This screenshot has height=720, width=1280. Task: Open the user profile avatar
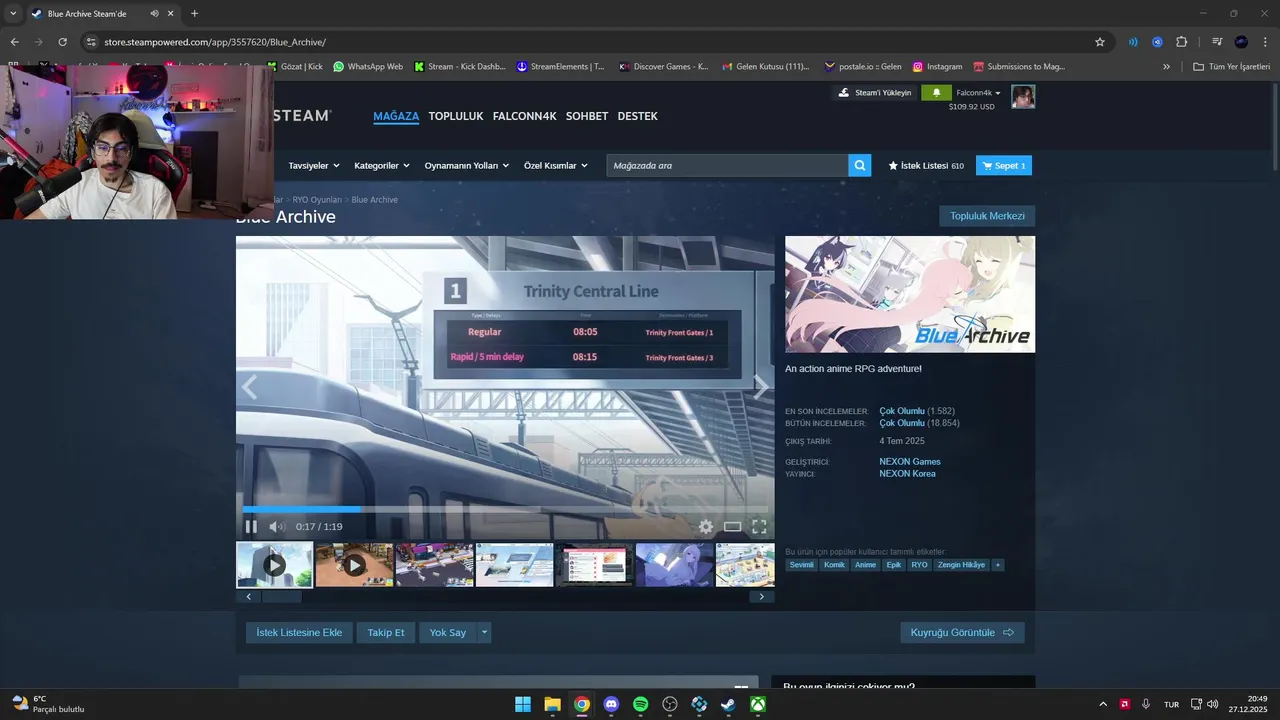click(1023, 96)
